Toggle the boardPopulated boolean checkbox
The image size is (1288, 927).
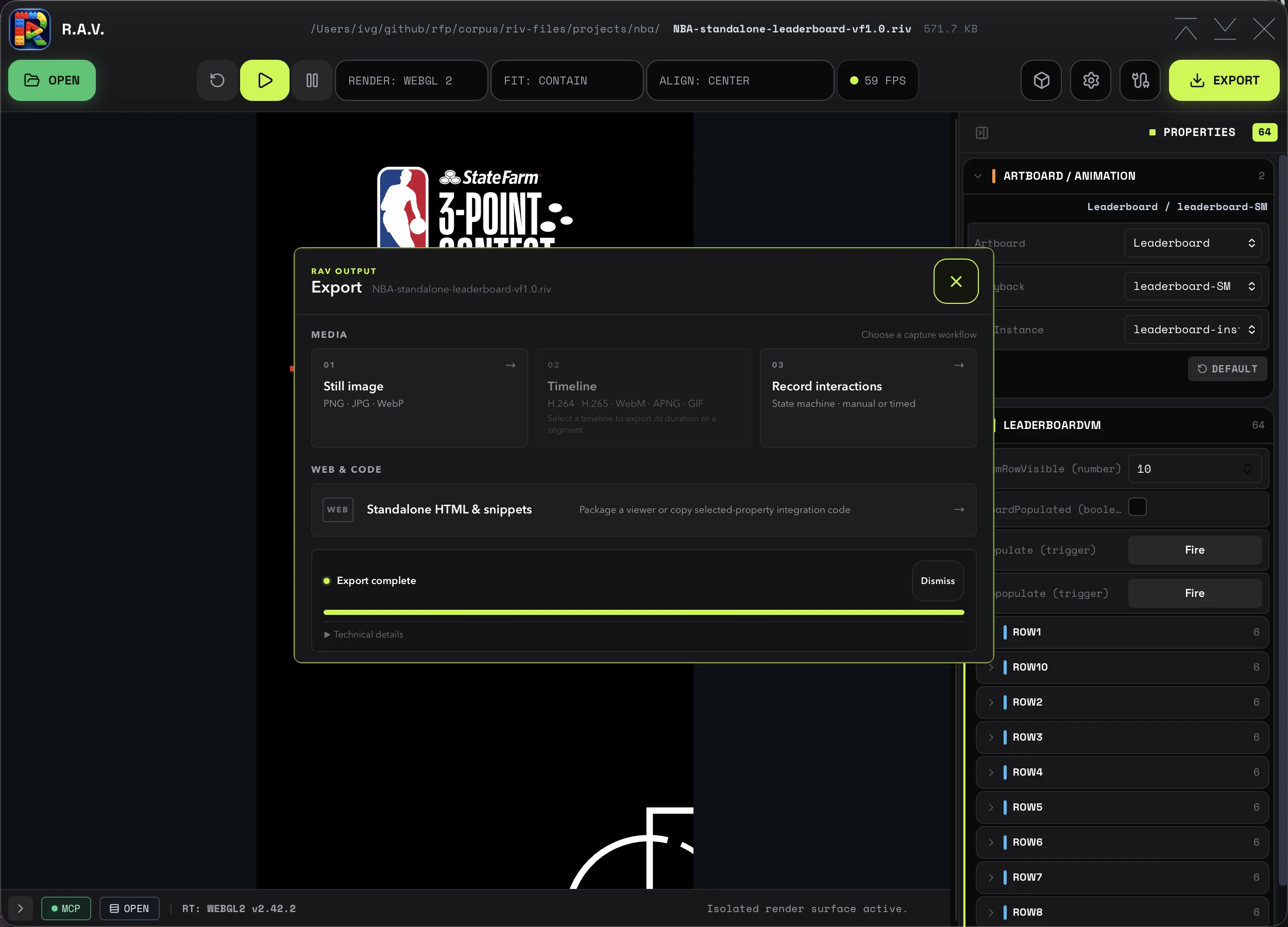pyautogui.click(x=1137, y=507)
